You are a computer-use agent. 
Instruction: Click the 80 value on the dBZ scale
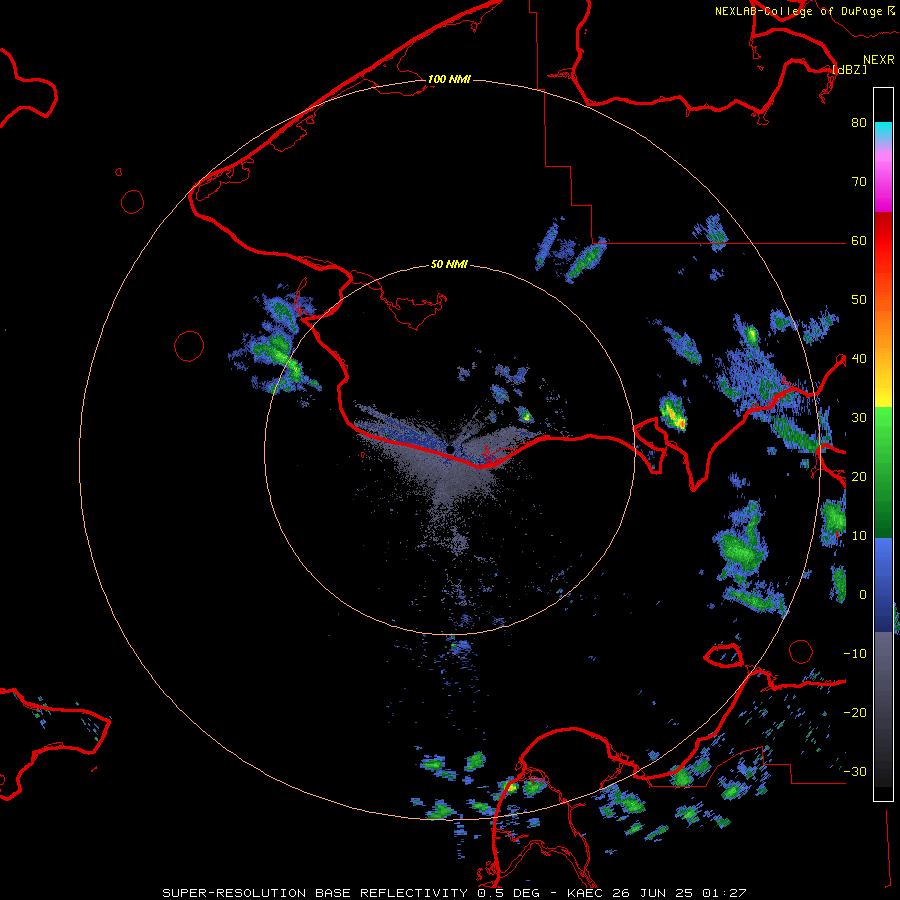coord(859,122)
